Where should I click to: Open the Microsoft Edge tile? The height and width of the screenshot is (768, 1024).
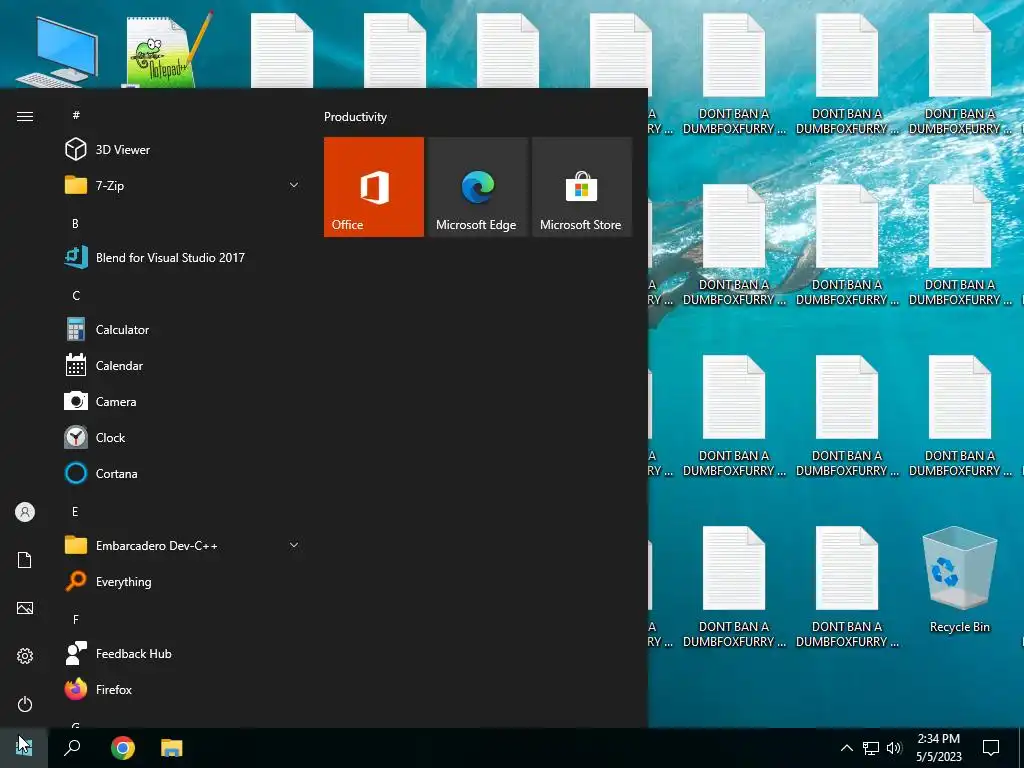477,187
